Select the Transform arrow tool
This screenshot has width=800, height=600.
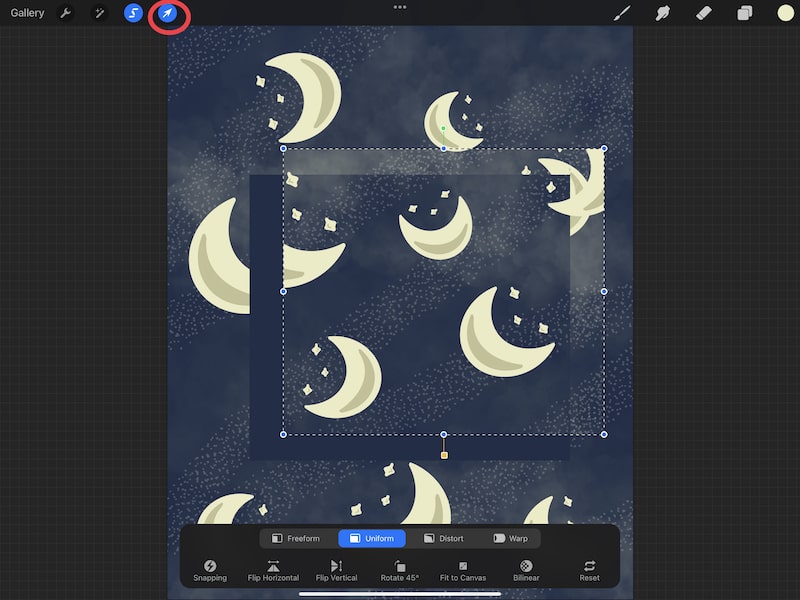(x=167, y=13)
